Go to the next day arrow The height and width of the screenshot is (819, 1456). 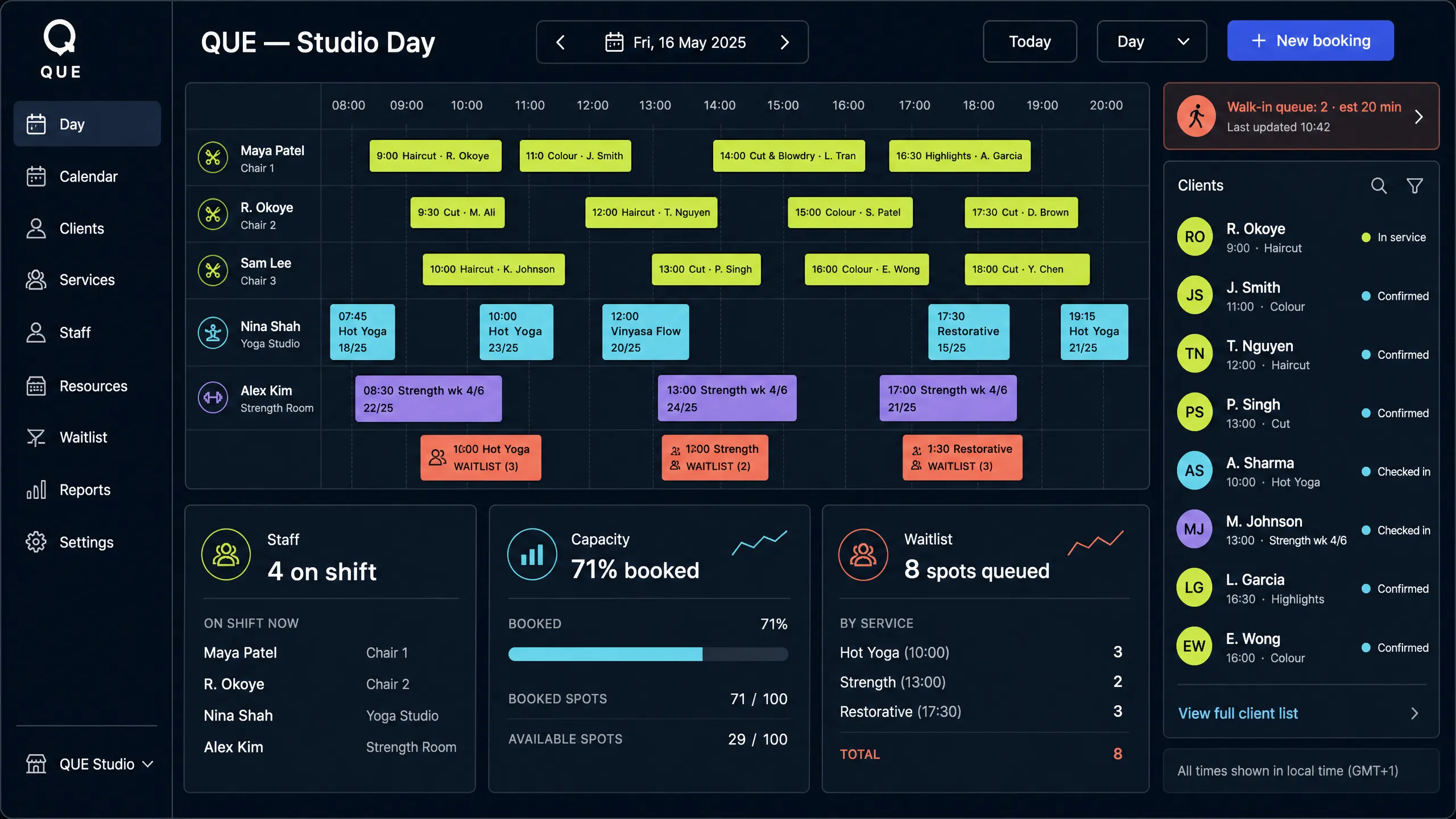pos(785,42)
